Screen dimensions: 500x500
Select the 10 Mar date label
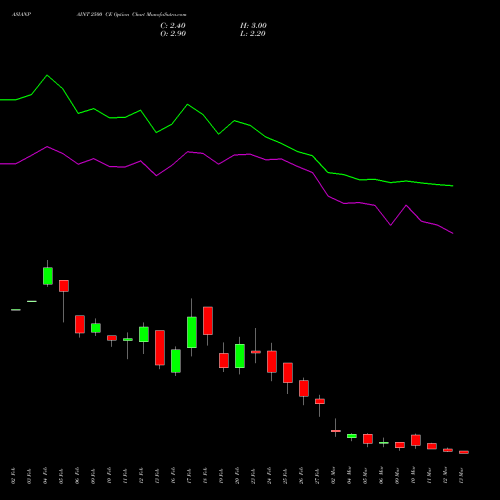tap(413, 476)
